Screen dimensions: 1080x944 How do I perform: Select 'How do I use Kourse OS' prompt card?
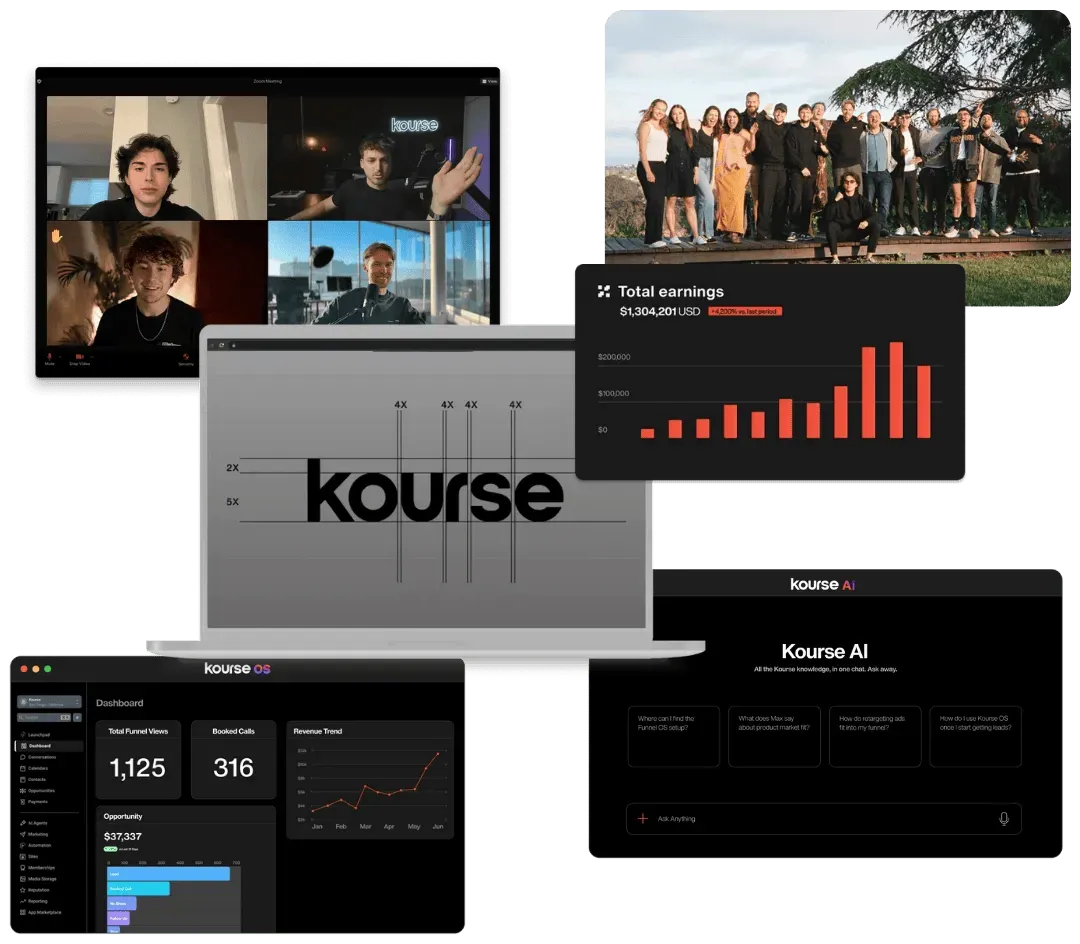[x=975, y=736]
